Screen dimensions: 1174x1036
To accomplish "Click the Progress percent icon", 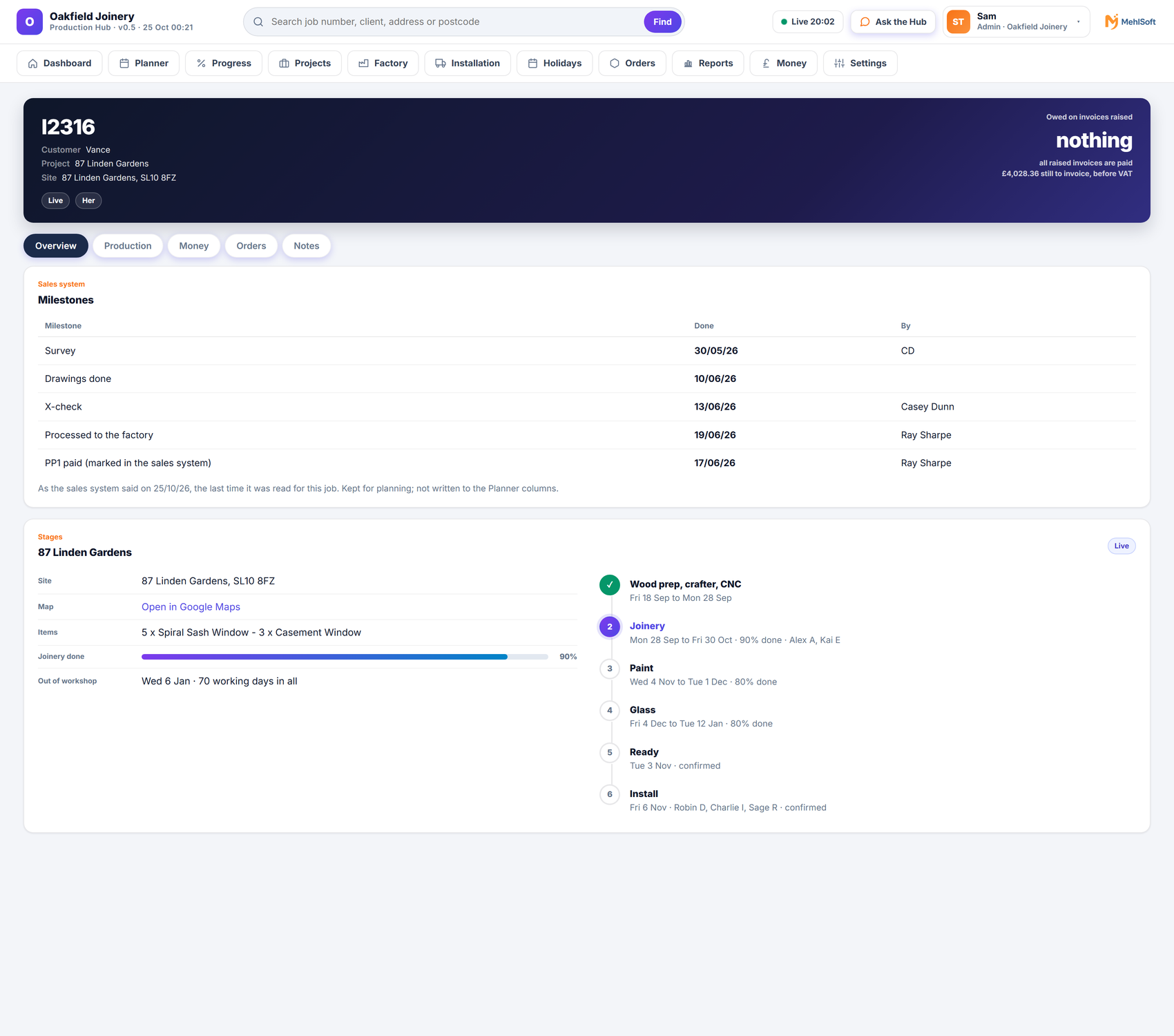I will click(201, 64).
